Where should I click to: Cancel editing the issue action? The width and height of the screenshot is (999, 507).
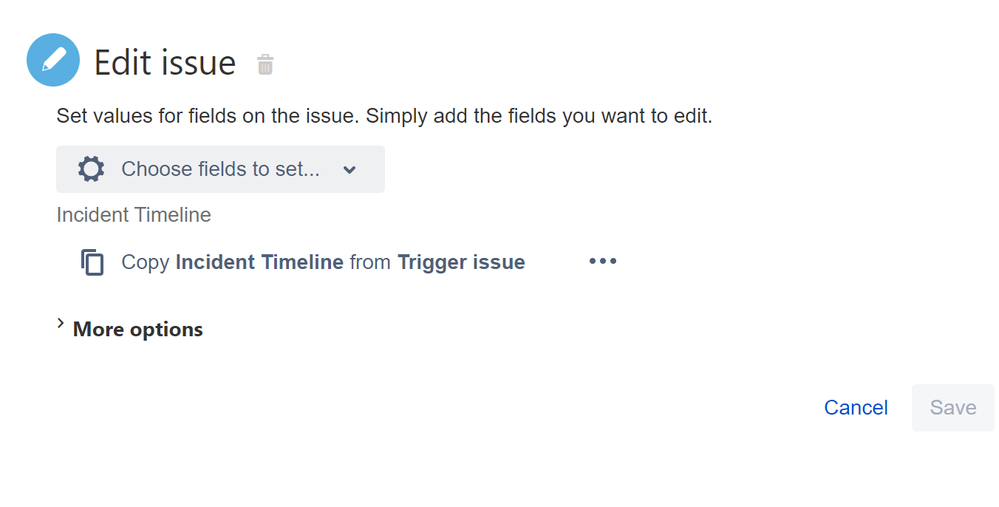pos(856,408)
